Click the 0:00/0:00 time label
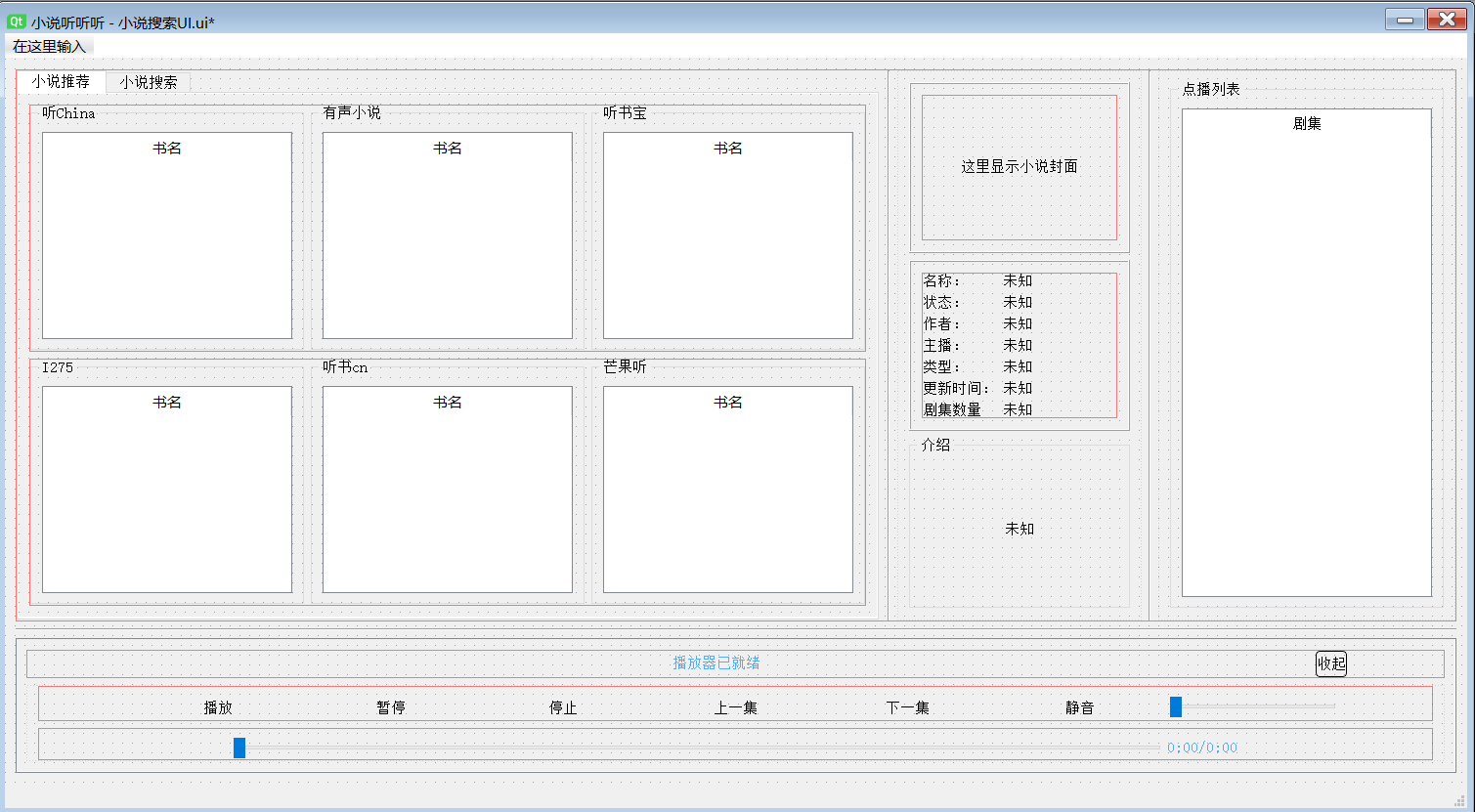Viewport: 1475px width, 812px height. pyautogui.click(x=1202, y=748)
